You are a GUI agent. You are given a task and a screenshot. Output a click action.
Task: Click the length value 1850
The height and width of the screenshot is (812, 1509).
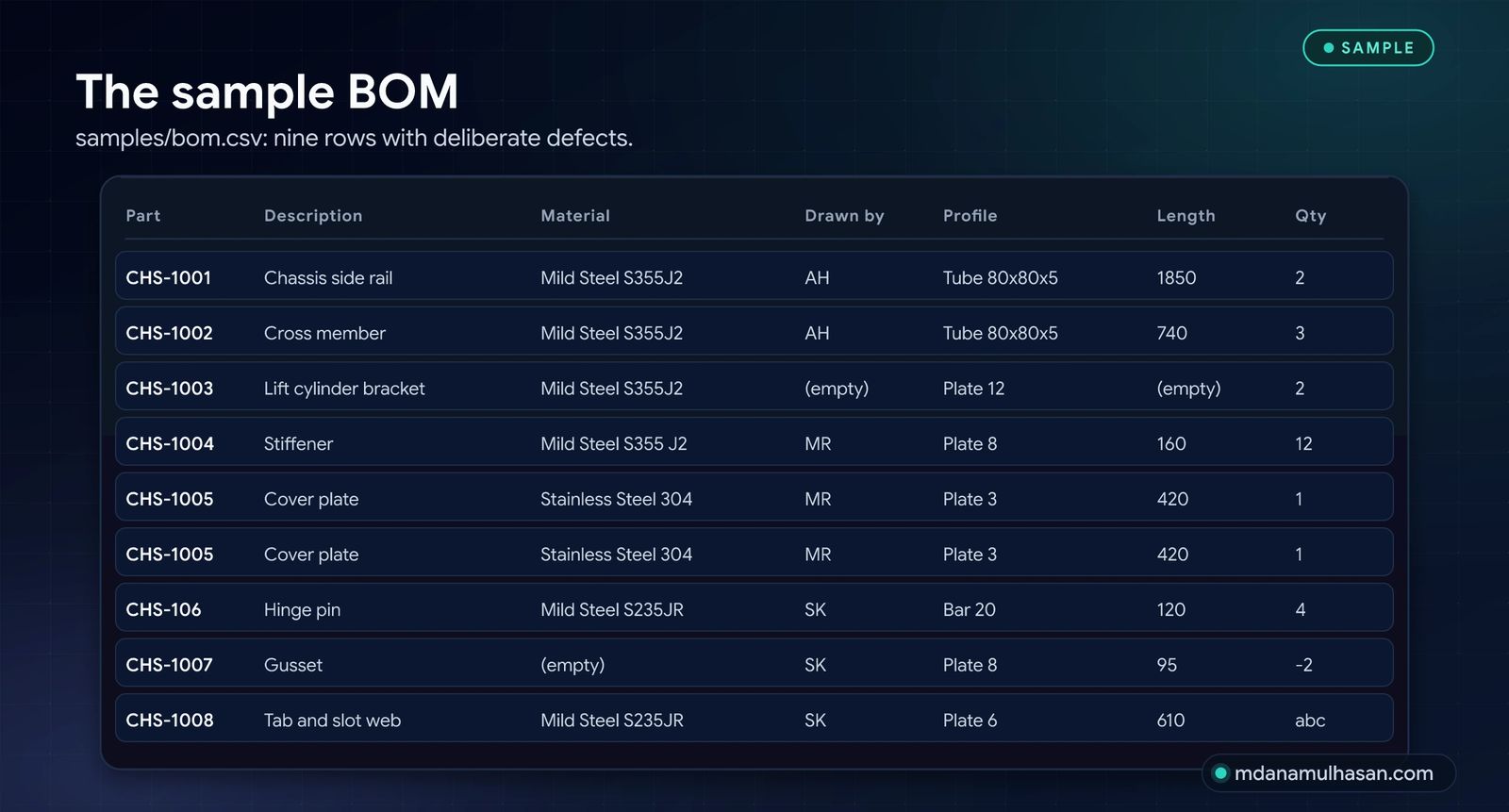point(1176,278)
